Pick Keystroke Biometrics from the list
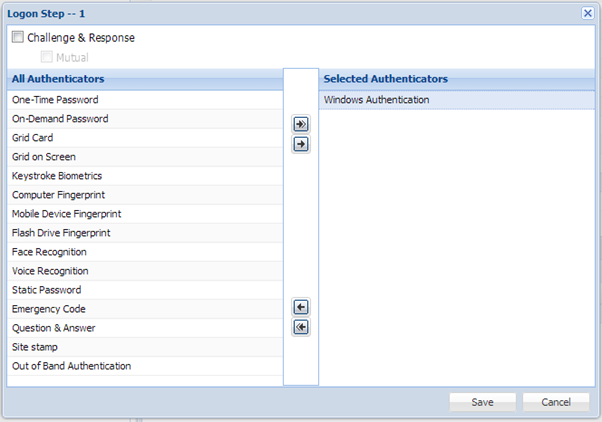The image size is (602, 422). [x=57, y=176]
